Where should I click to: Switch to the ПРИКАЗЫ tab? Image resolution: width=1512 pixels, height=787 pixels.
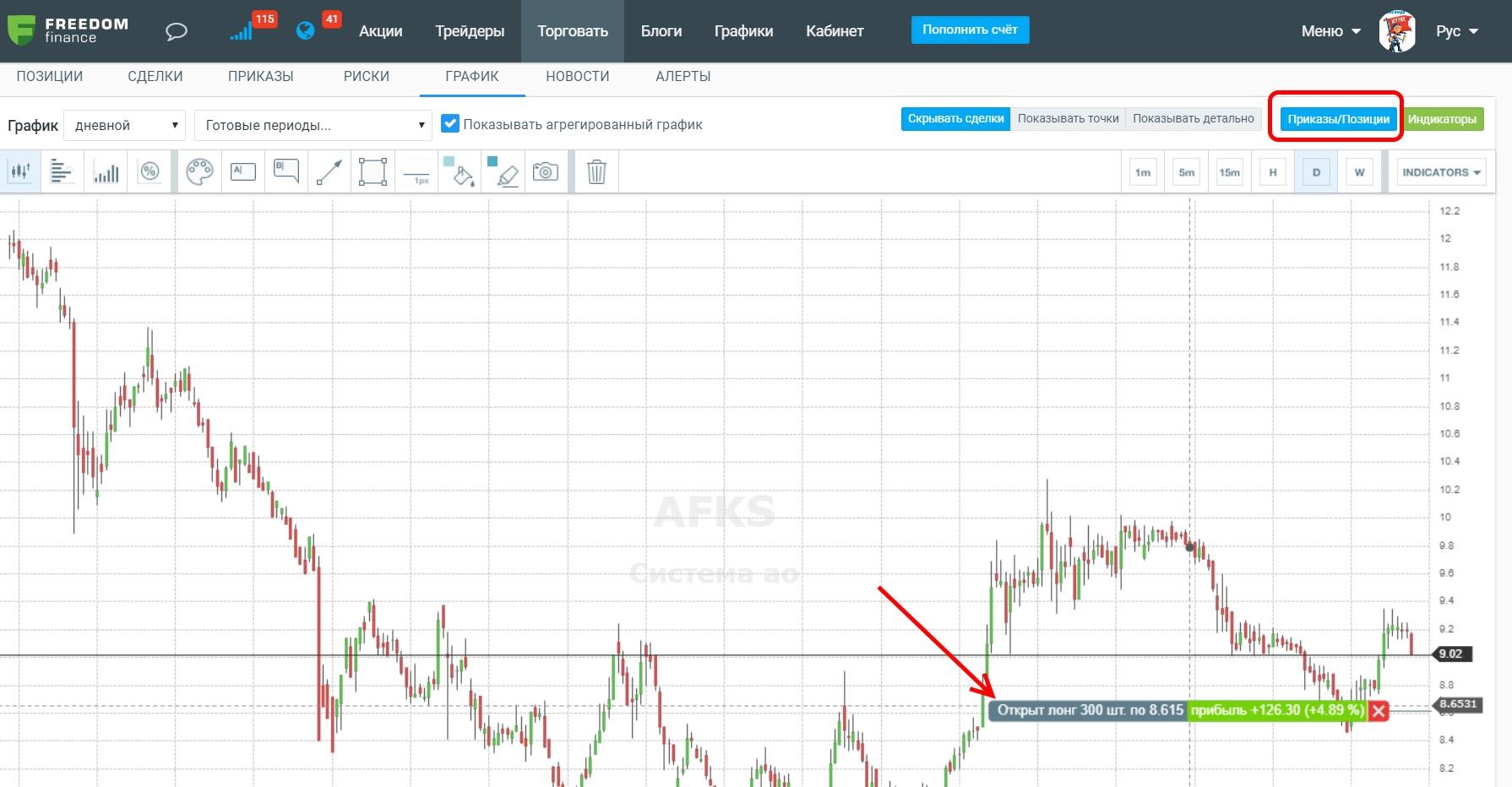click(261, 77)
